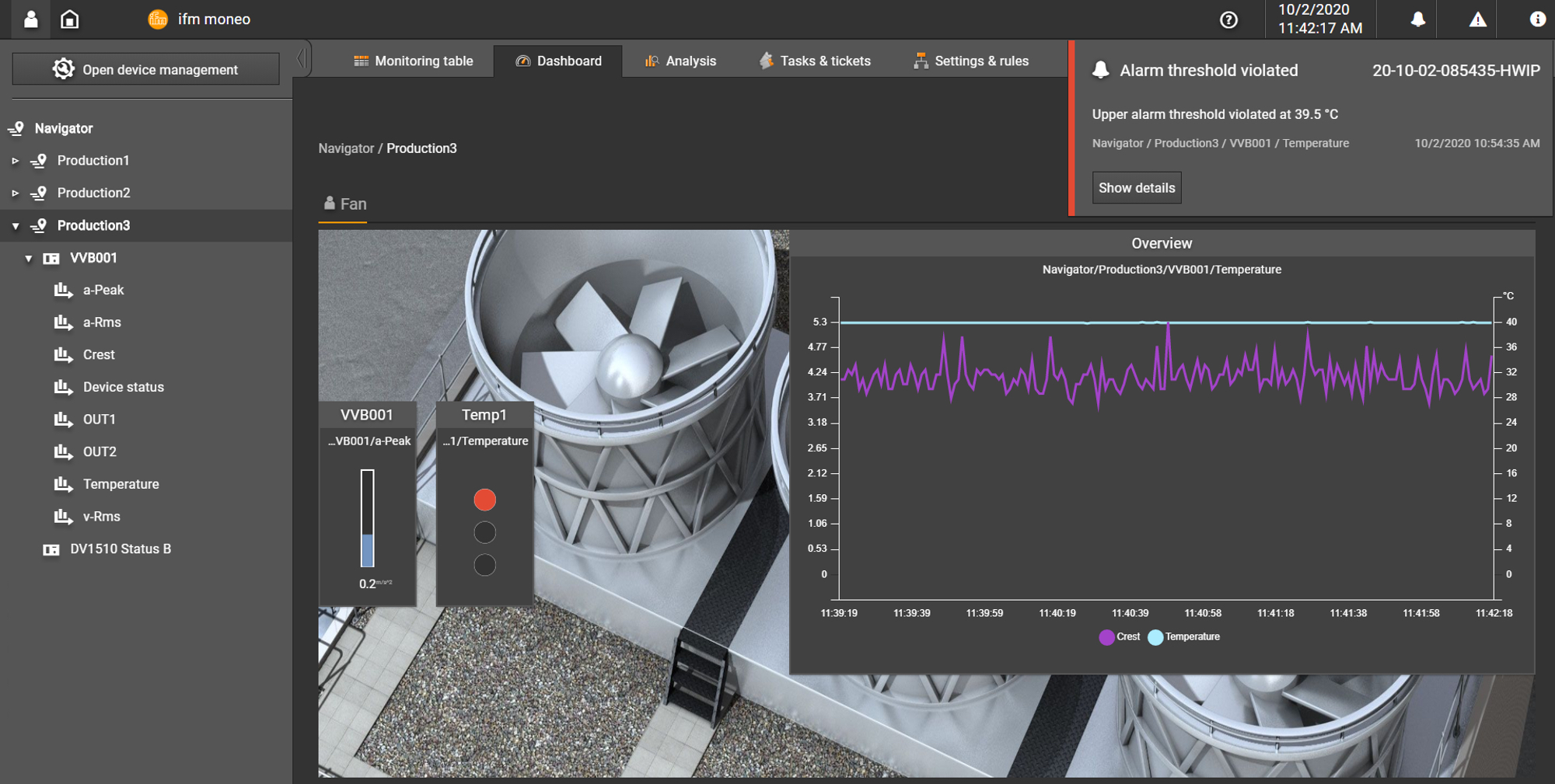Open the notifications bell icon

1416,19
